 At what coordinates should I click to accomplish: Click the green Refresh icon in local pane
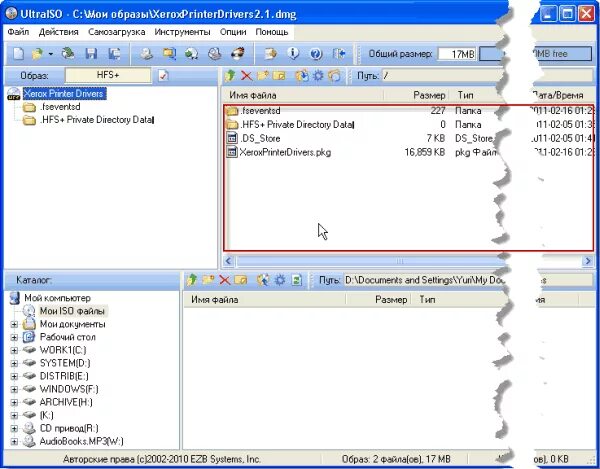(x=297, y=280)
